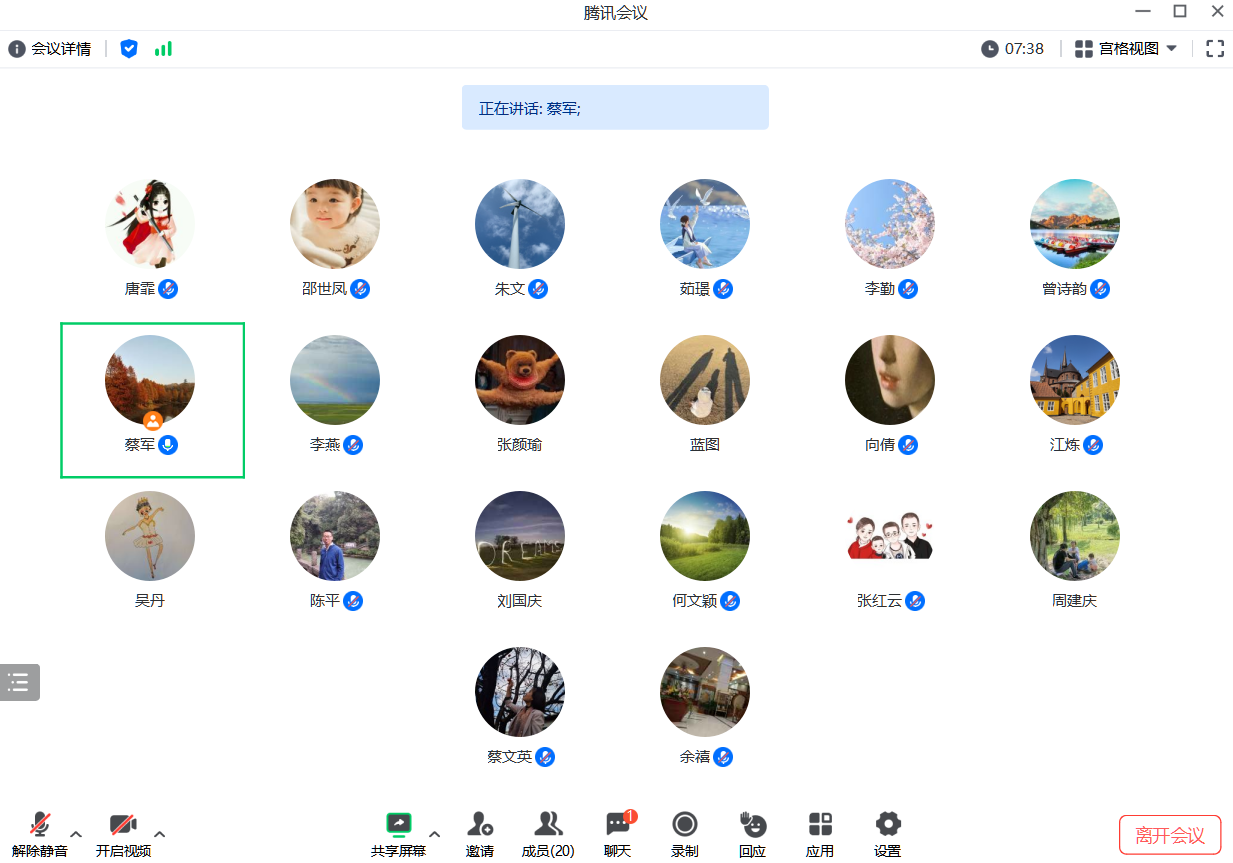Click Leave Meeting (离开会议) button

1170,835
